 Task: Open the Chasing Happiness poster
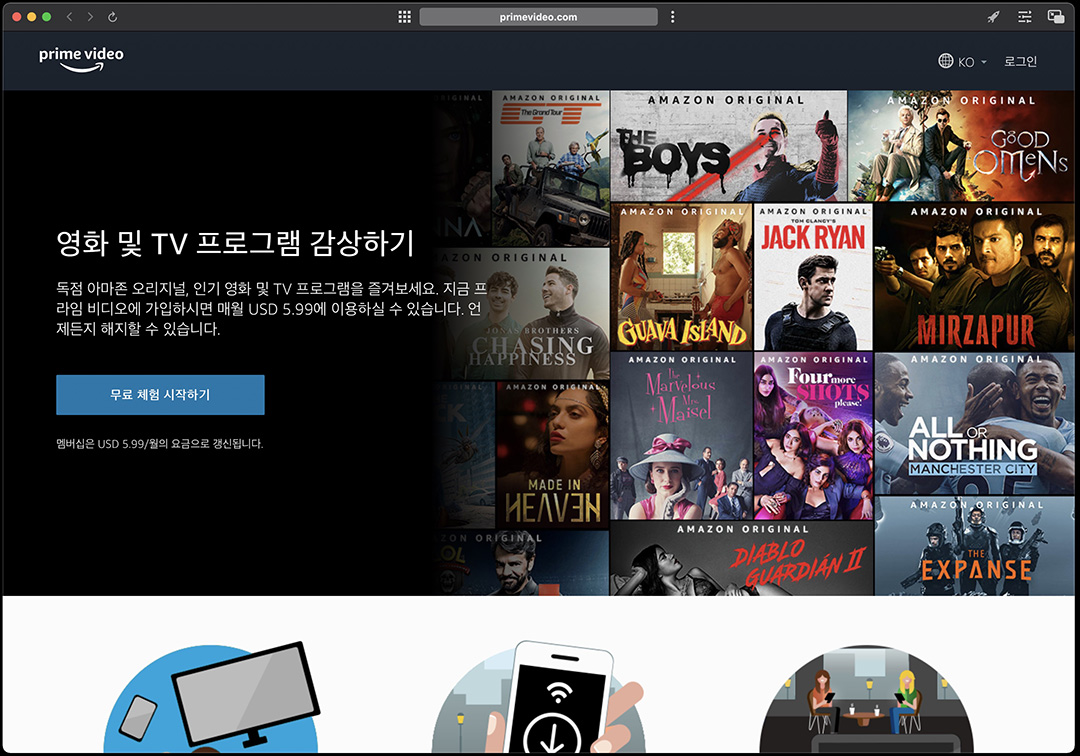(523, 314)
